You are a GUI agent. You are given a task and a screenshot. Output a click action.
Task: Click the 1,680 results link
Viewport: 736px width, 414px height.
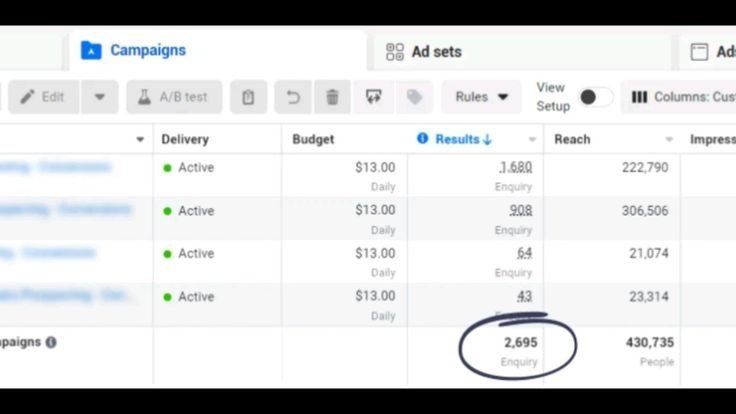click(x=516, y=167)
